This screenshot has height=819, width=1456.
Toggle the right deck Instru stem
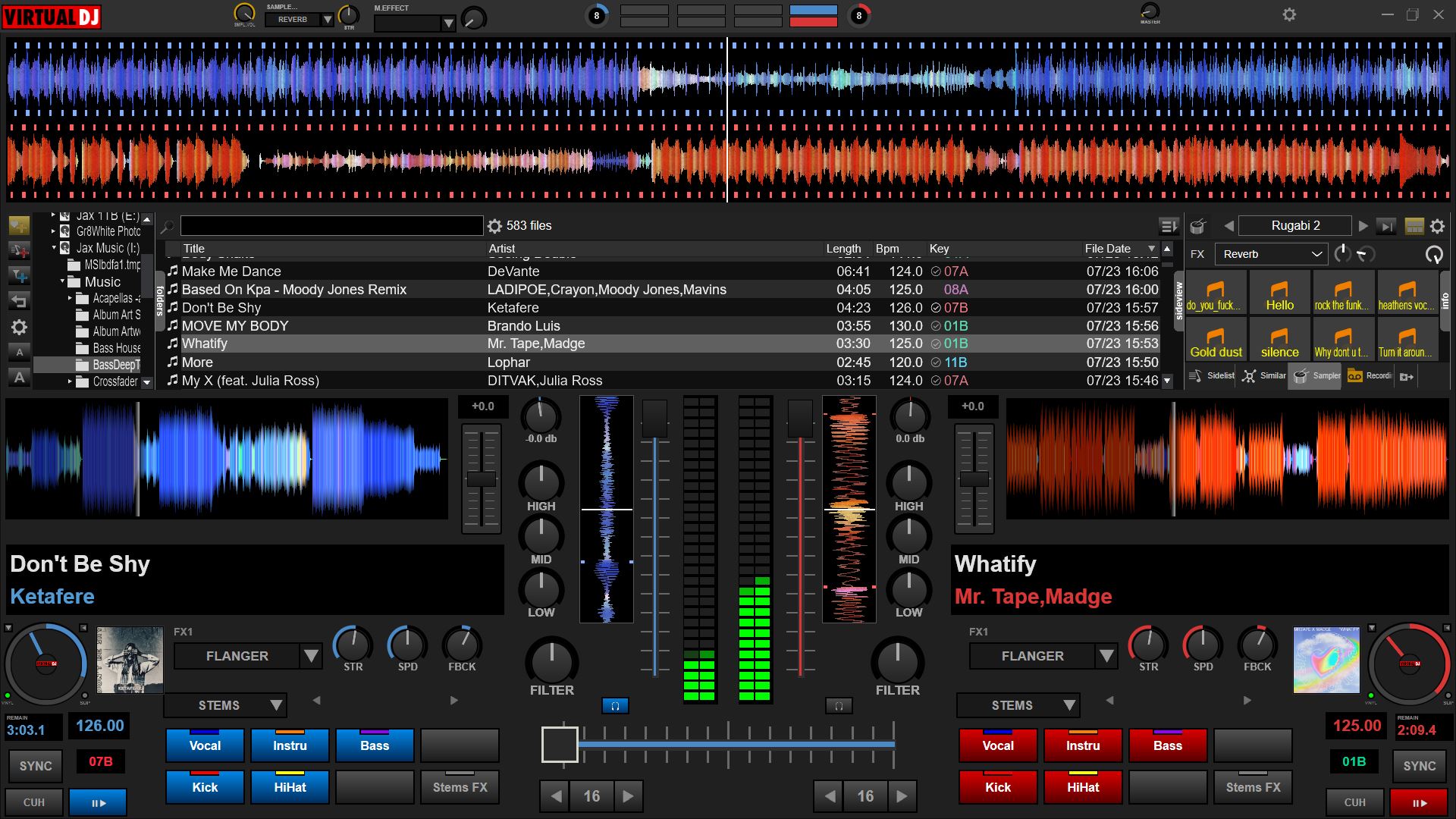1083,745
